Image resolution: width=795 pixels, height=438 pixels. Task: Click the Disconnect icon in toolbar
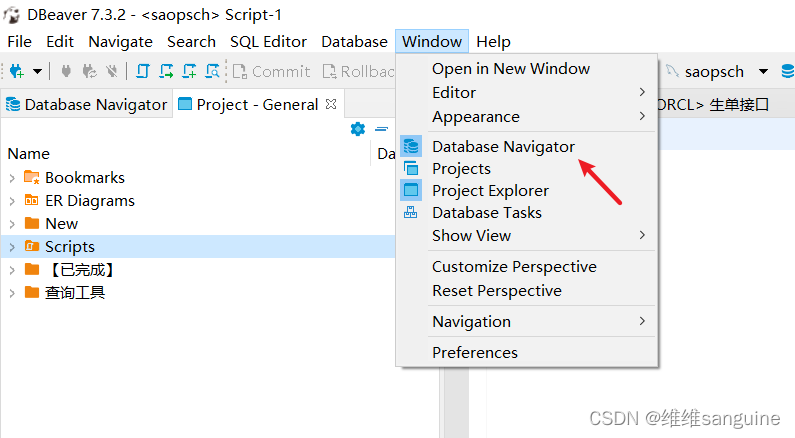point(112,71)
